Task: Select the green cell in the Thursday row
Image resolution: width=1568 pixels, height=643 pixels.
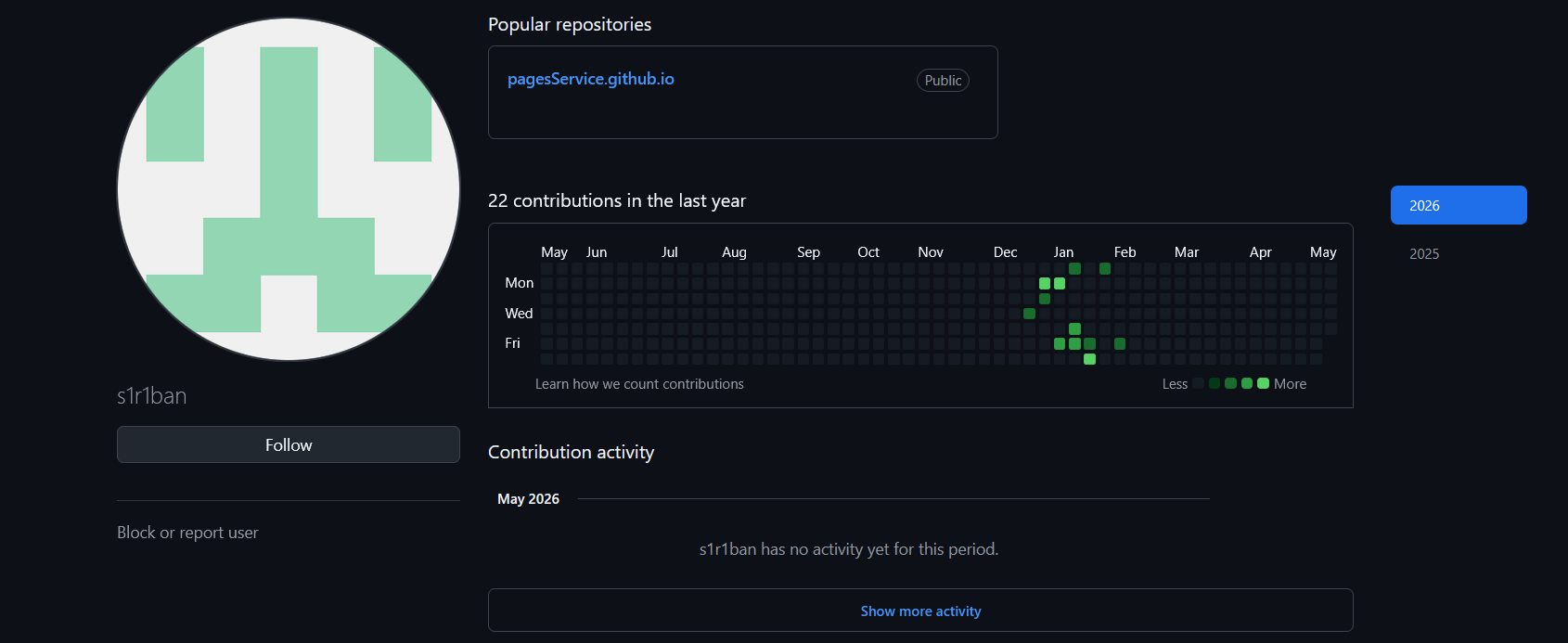Action: [x=1074, y=328]
